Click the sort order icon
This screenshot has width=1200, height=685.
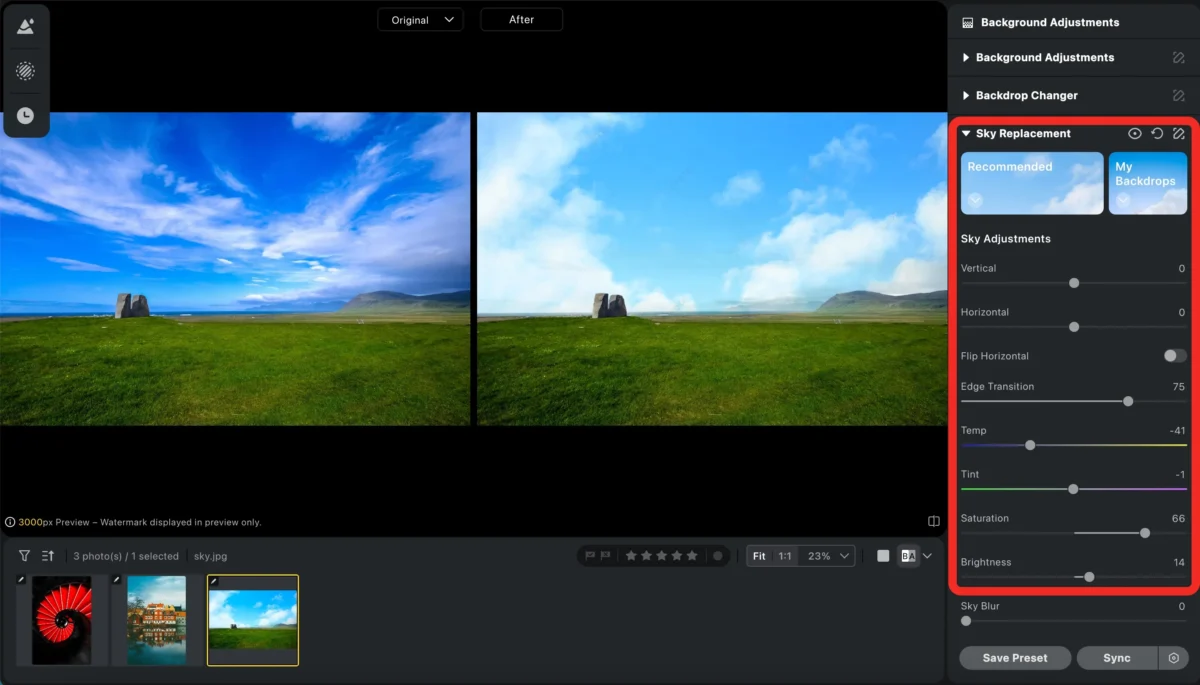click(x=48, y=556)
